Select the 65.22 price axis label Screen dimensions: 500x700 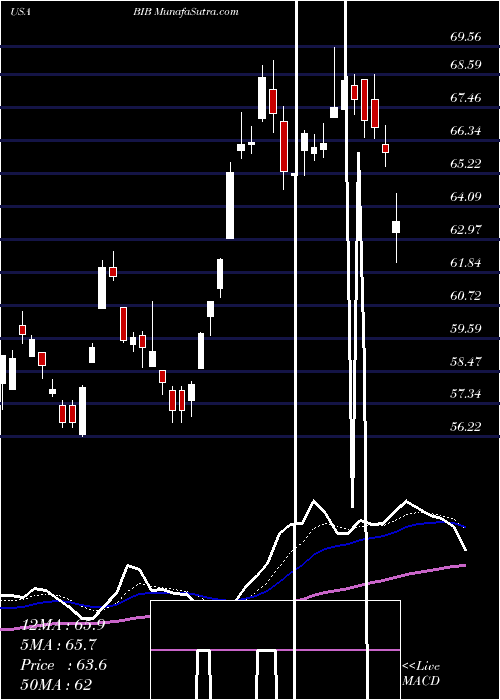(466, 163)
